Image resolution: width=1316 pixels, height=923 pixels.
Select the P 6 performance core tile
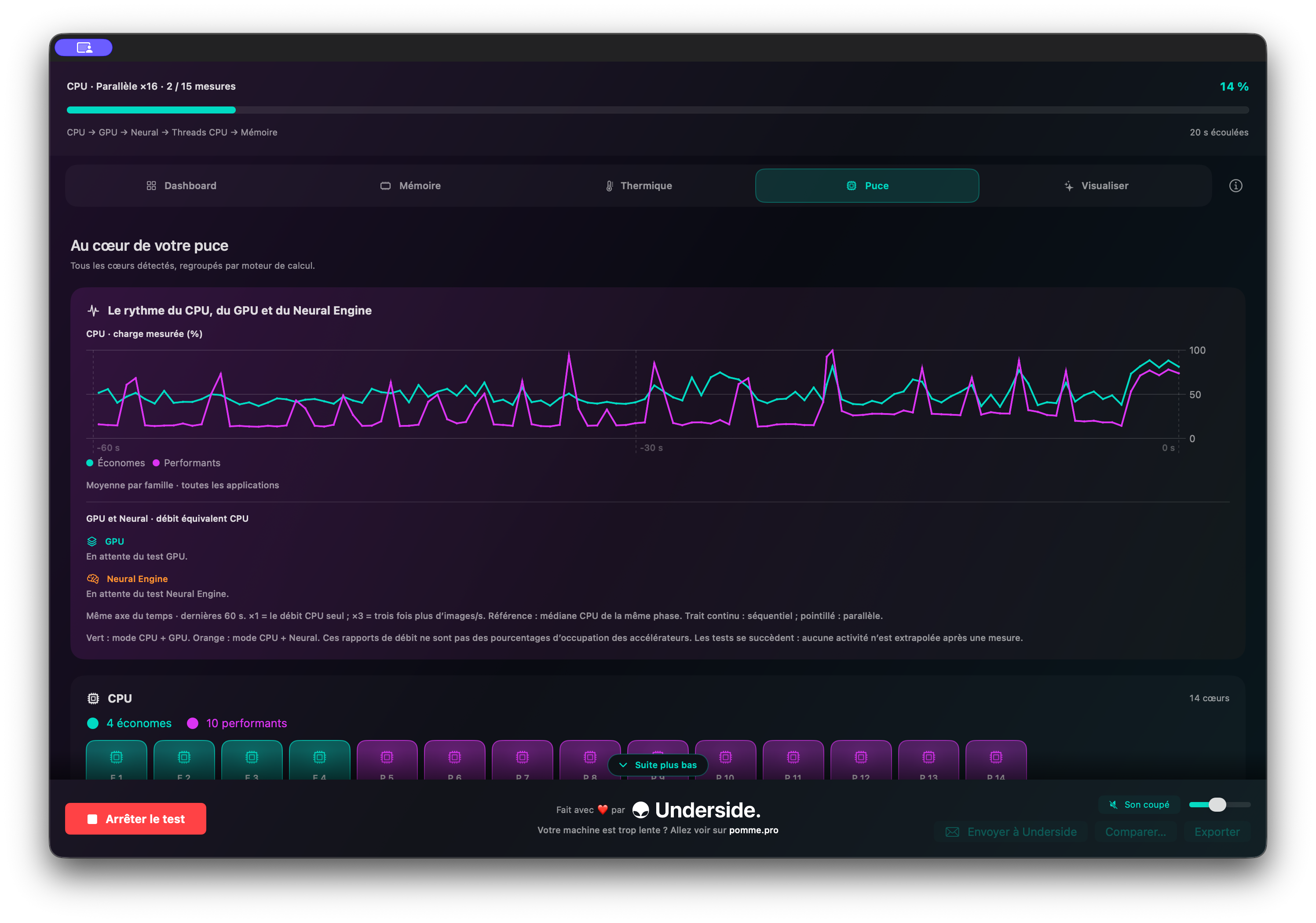[454, 760]
